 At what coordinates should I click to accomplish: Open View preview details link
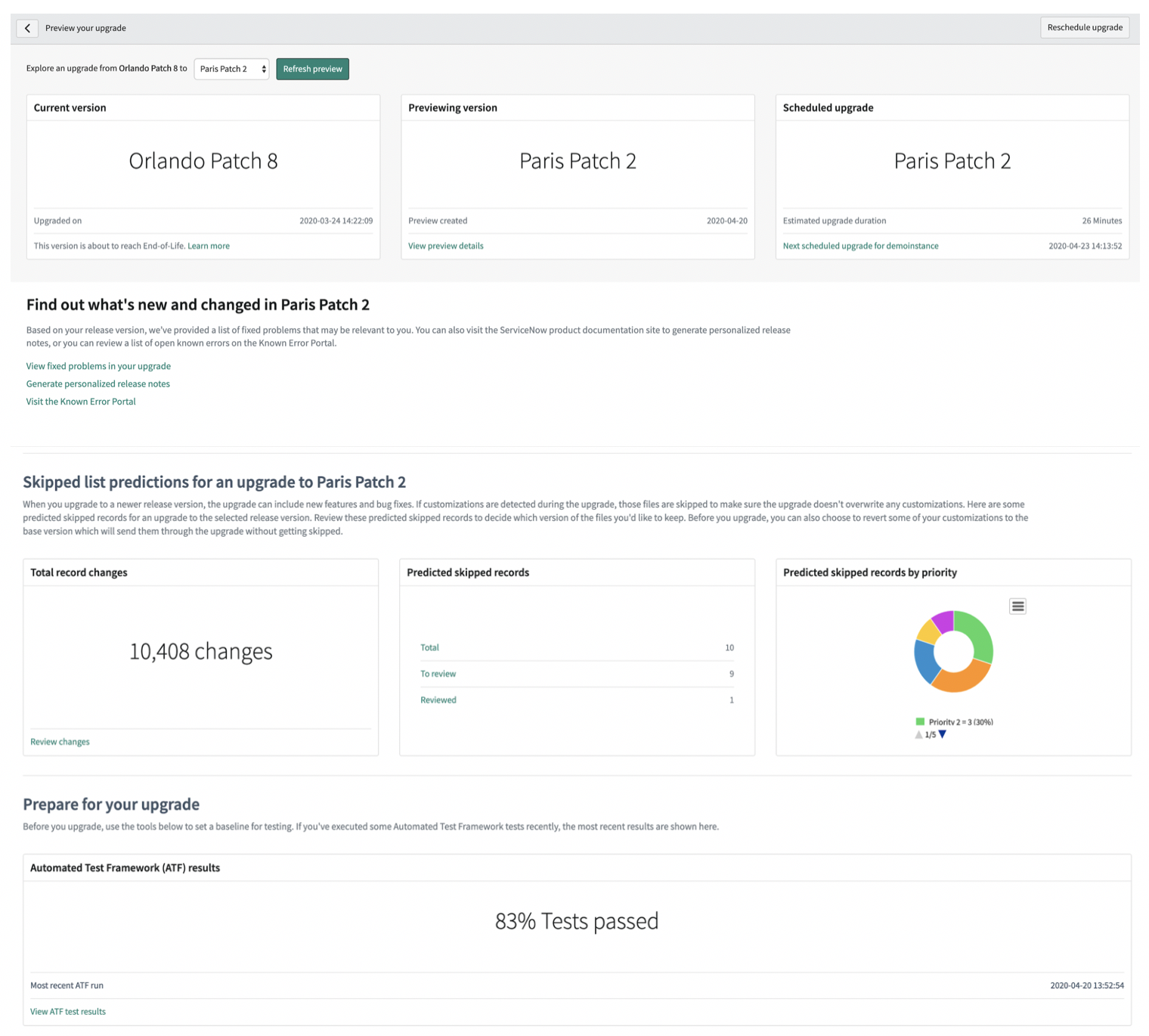(446, 246)
